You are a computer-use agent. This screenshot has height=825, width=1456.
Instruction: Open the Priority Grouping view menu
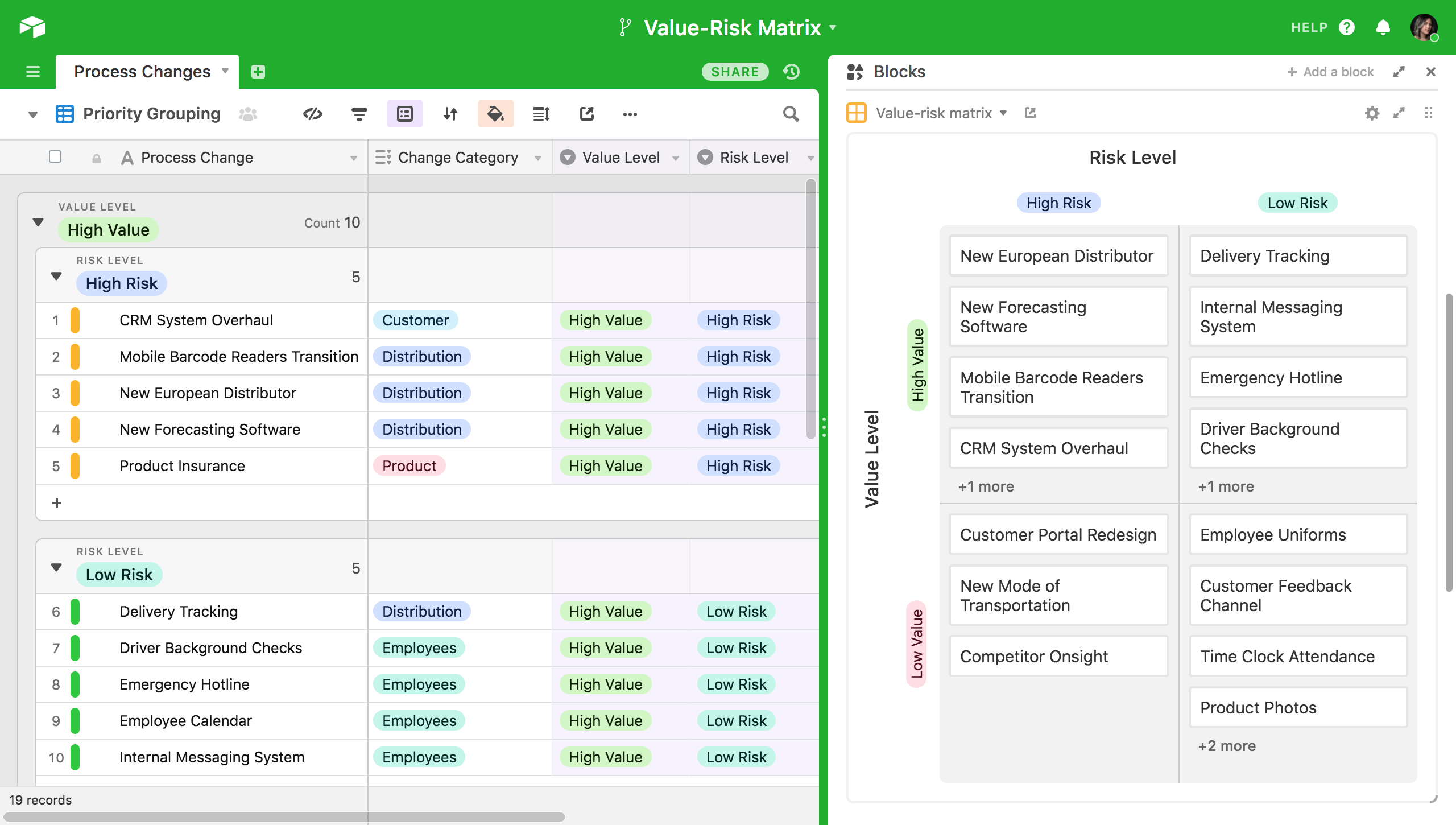pyautogui.click(x=151, y=114)
